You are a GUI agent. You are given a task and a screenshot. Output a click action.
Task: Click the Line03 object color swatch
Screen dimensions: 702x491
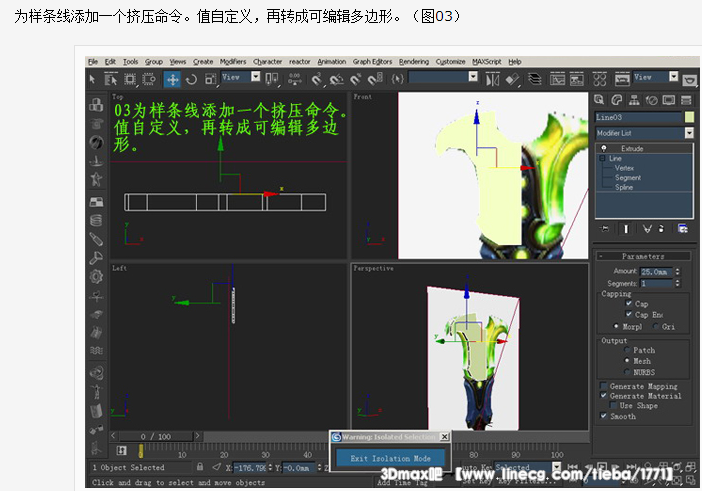[x=689, y=117]
